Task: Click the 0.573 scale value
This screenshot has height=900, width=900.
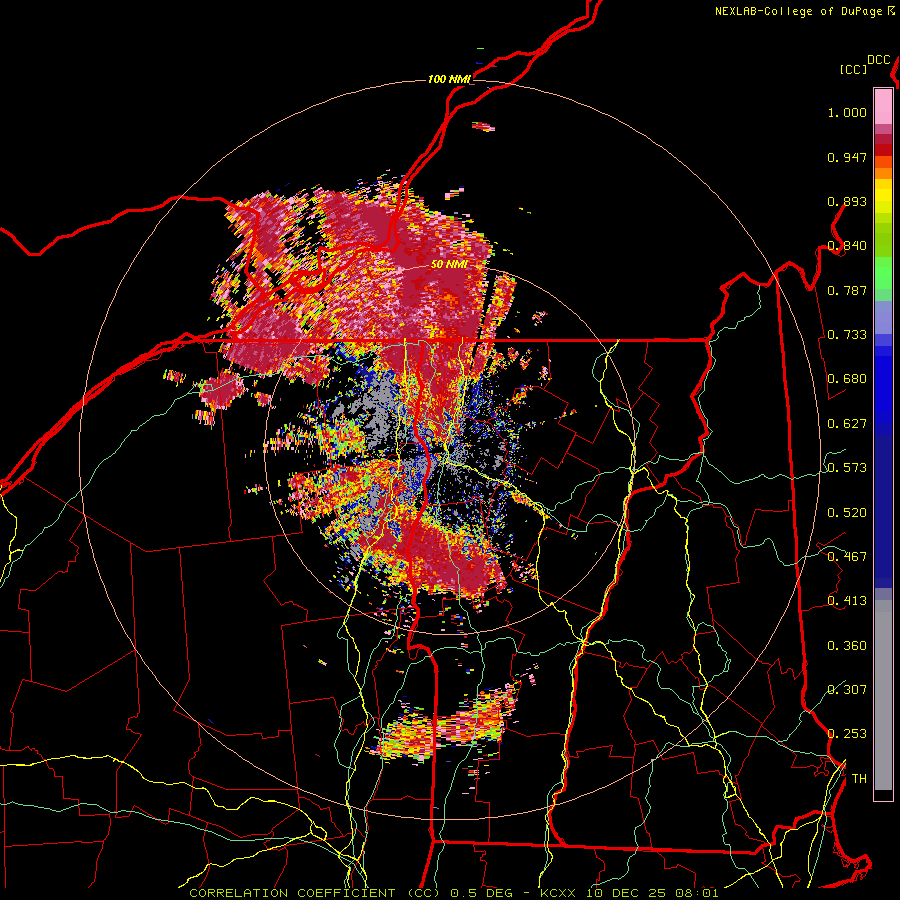Action: tap(847, 468)
